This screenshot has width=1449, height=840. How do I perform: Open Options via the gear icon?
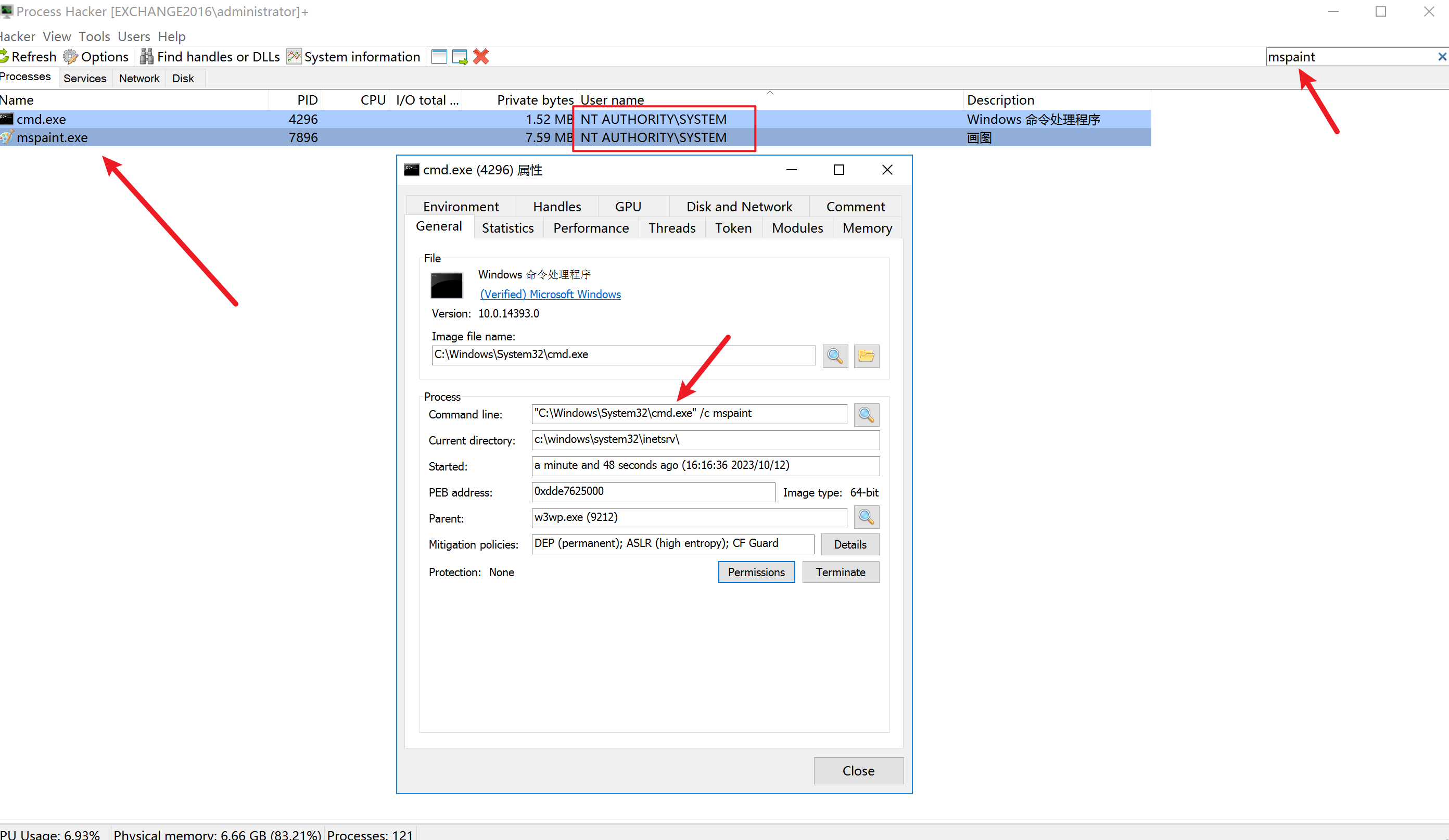tap(70, 56)
